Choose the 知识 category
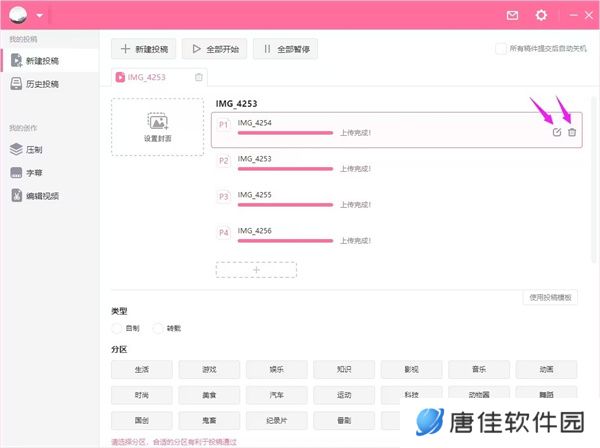Viewport: 600px width, 448px height. click(x=344, y=369)
